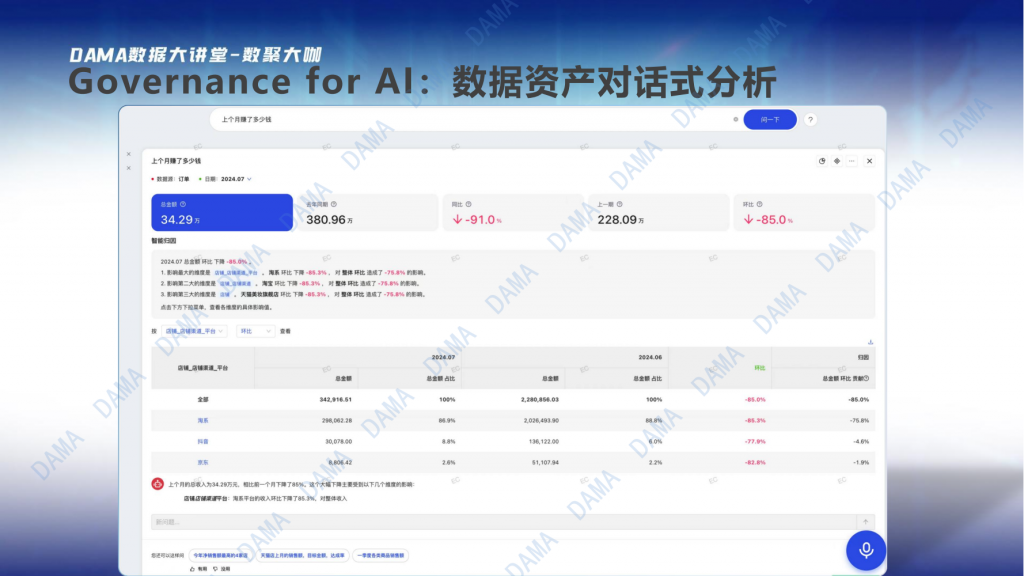Click the 店铺 link in attribution line 3
Viewport: 1024px width, 576px height.
[225, 295]
